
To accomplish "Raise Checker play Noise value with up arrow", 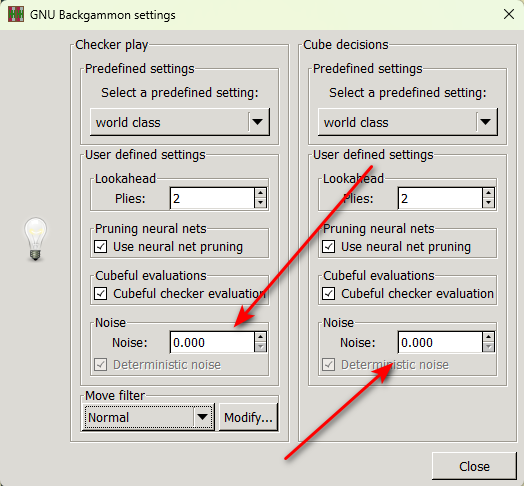I will (x=260, y=337).
